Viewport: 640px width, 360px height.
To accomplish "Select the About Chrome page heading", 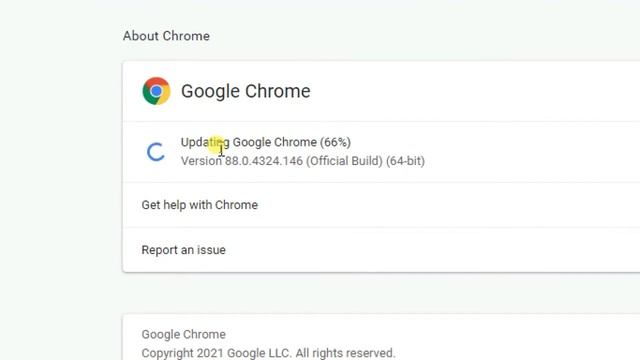I will click(166, 36).
